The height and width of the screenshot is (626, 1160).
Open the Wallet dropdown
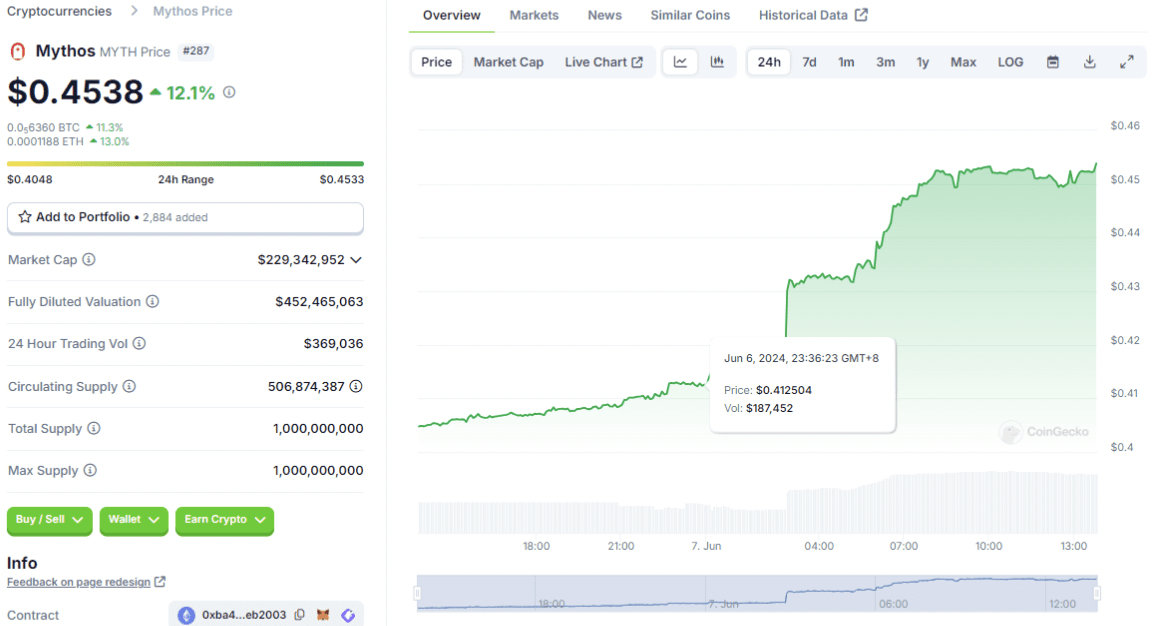click(133, 520)
